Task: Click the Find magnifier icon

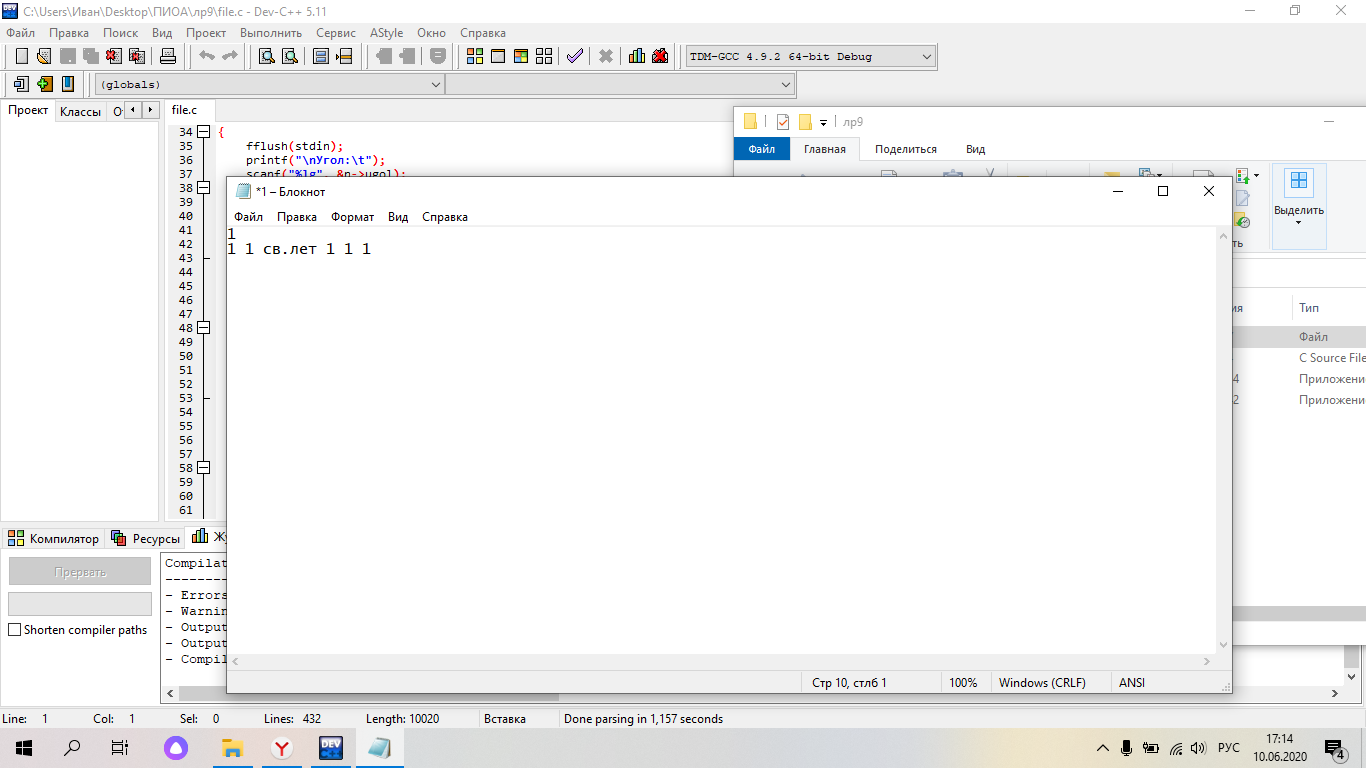Action: click(x=267, y=56)
